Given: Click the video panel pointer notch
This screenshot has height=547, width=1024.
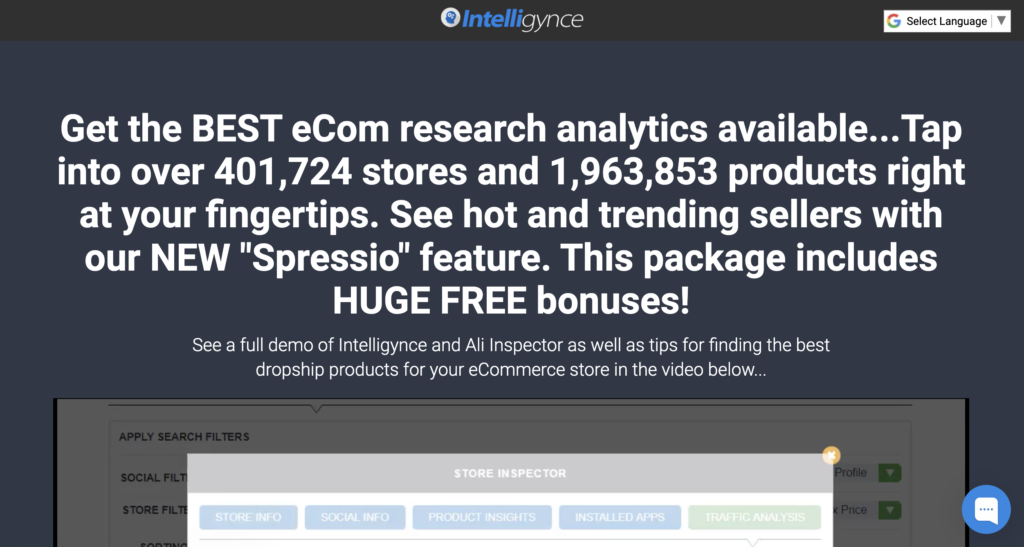Looking at the screenshot, I should [316, 409].
